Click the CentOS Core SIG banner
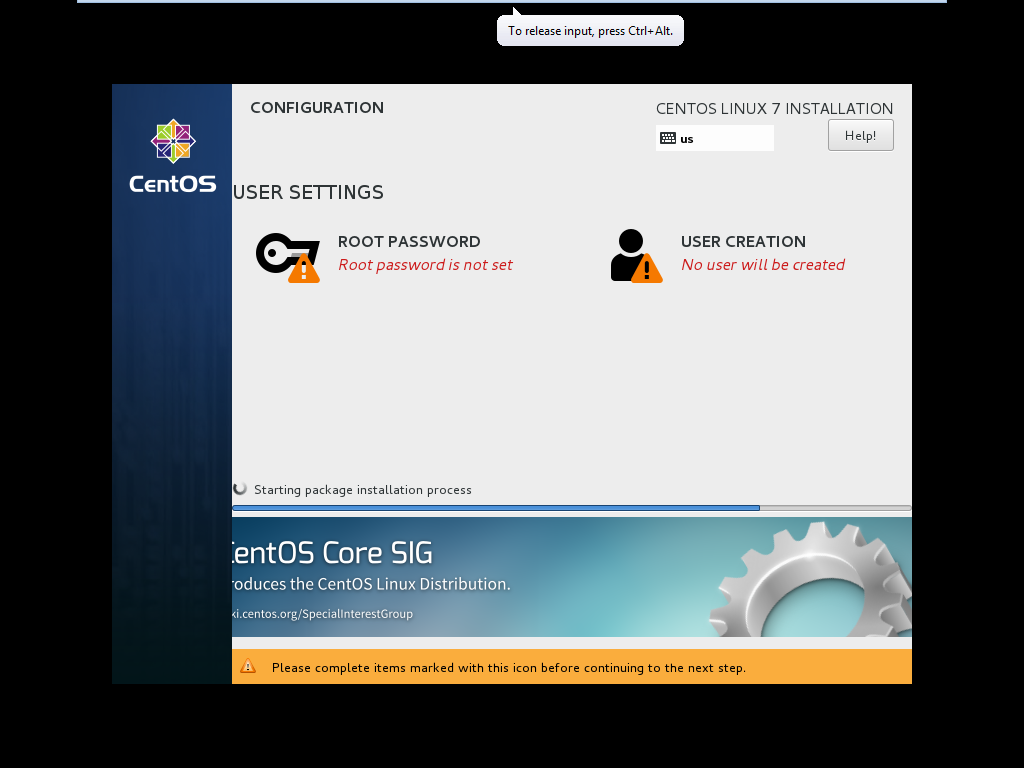1024x768 pixels. [571, 577]
